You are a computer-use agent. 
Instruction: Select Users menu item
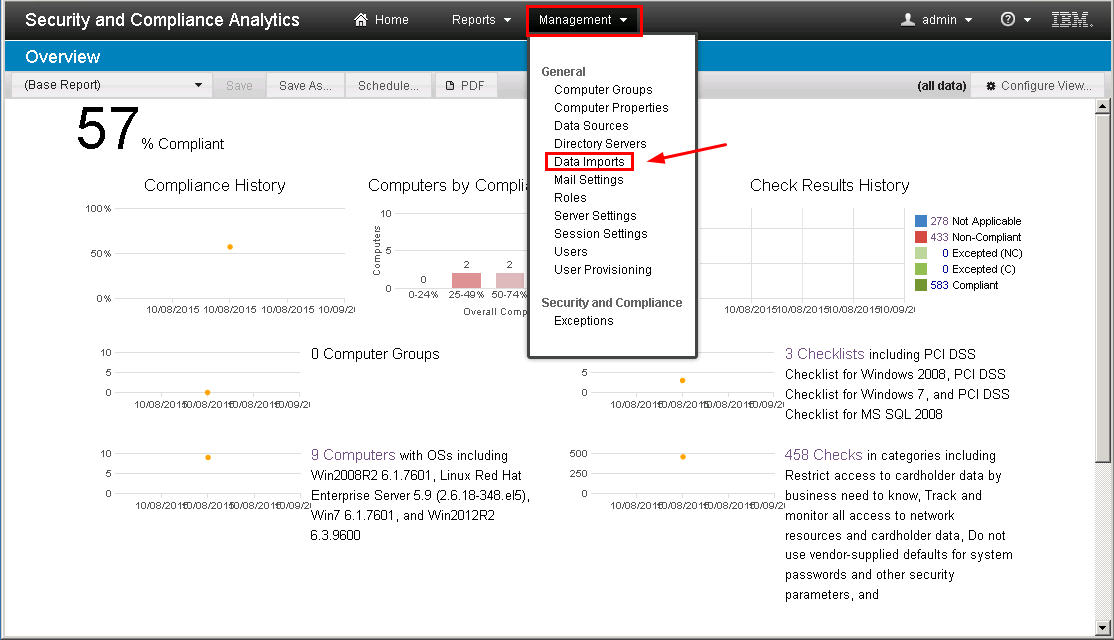[x=570, y=251]
